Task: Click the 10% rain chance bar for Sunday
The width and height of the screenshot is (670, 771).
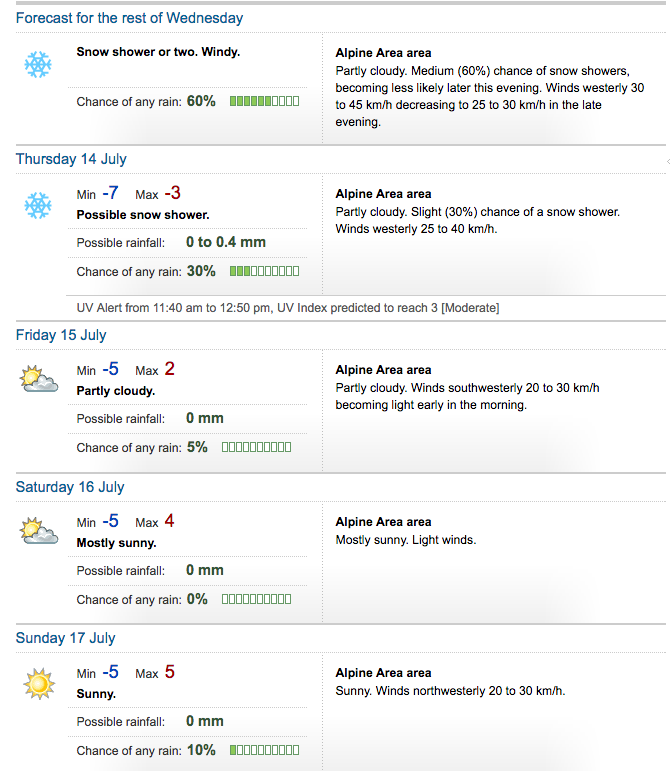Action: (x=264, y=750)
